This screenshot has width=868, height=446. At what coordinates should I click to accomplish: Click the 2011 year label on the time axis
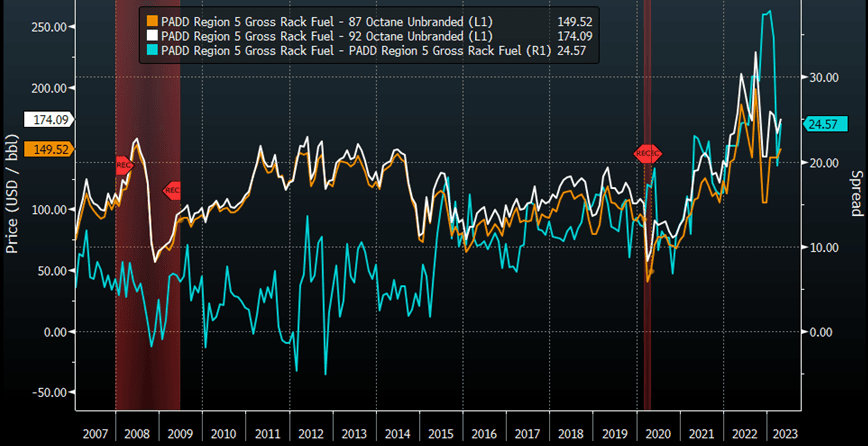(267, 433)
